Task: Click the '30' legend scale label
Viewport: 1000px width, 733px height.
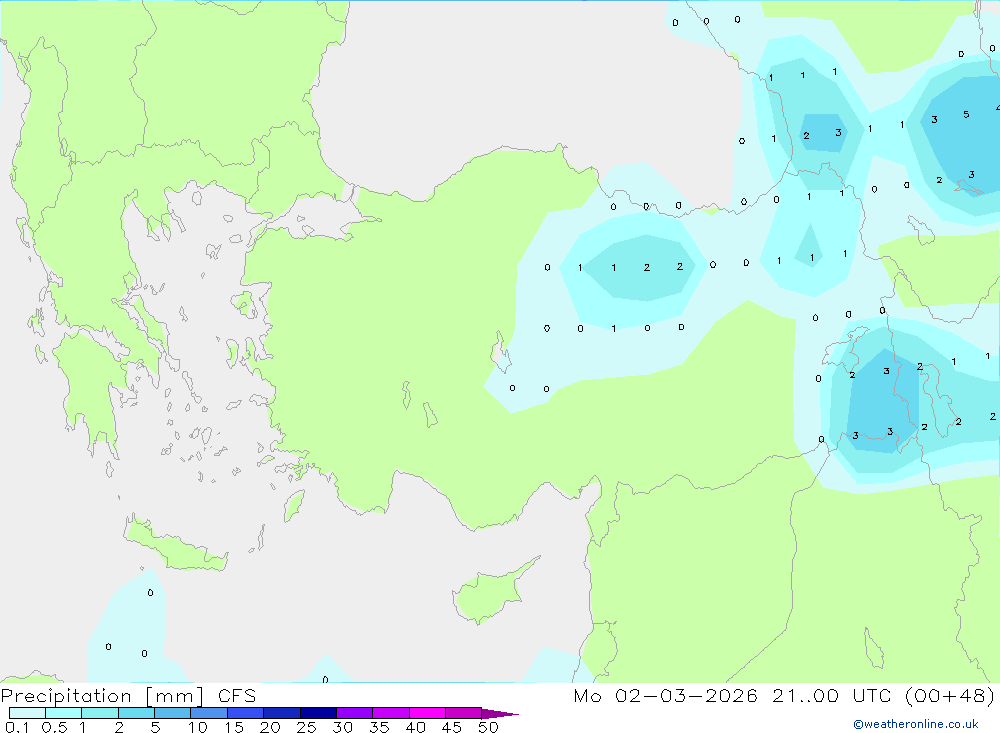Action: point(342,727)
